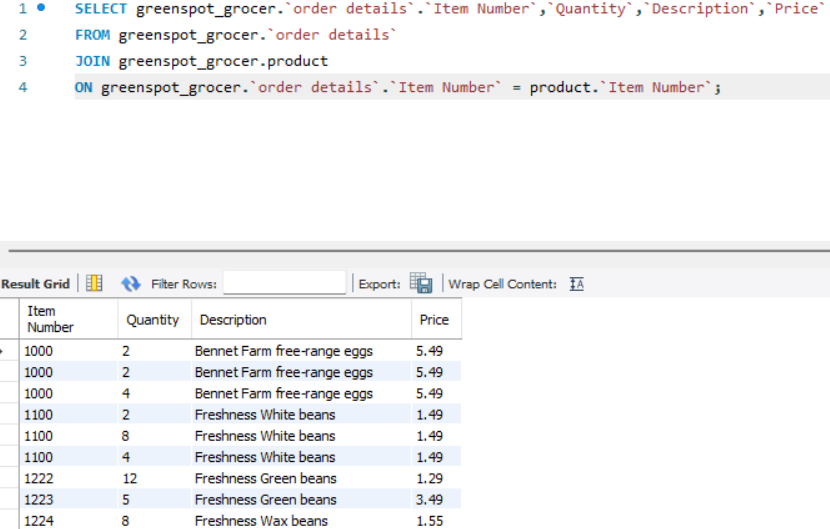Click the Quantity cell showing 5
The image size is (830, 529).
[154, 499]
